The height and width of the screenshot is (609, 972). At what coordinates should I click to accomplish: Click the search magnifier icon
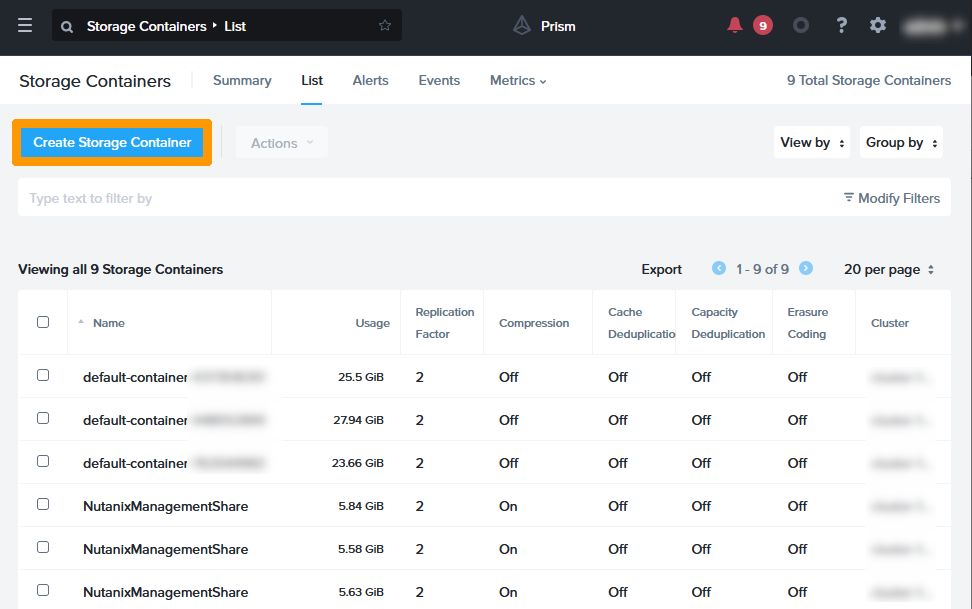tap(67, 27)
